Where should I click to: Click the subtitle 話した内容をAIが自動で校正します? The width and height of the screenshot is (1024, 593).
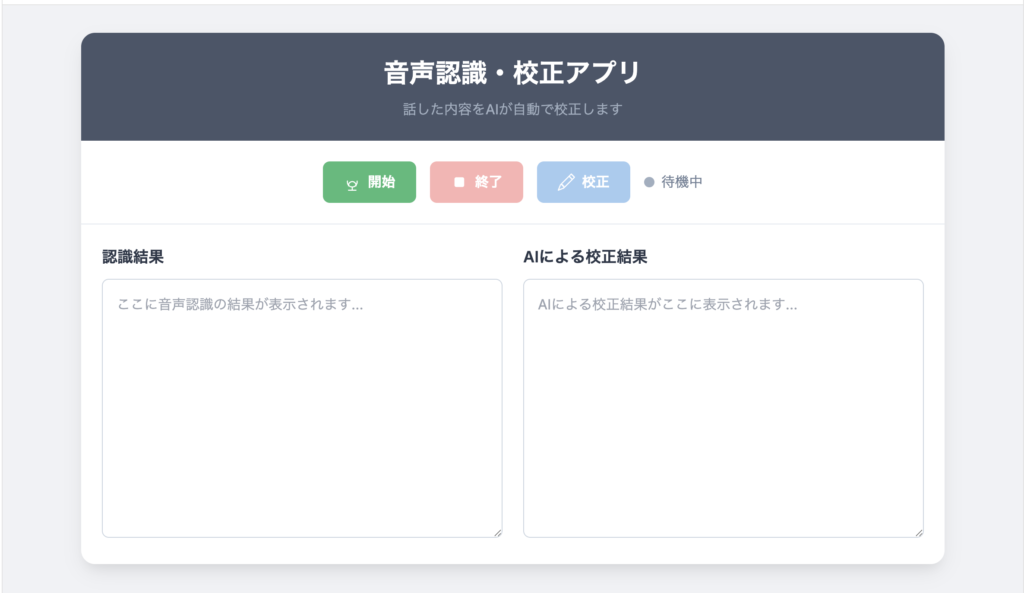coord(512,109)
